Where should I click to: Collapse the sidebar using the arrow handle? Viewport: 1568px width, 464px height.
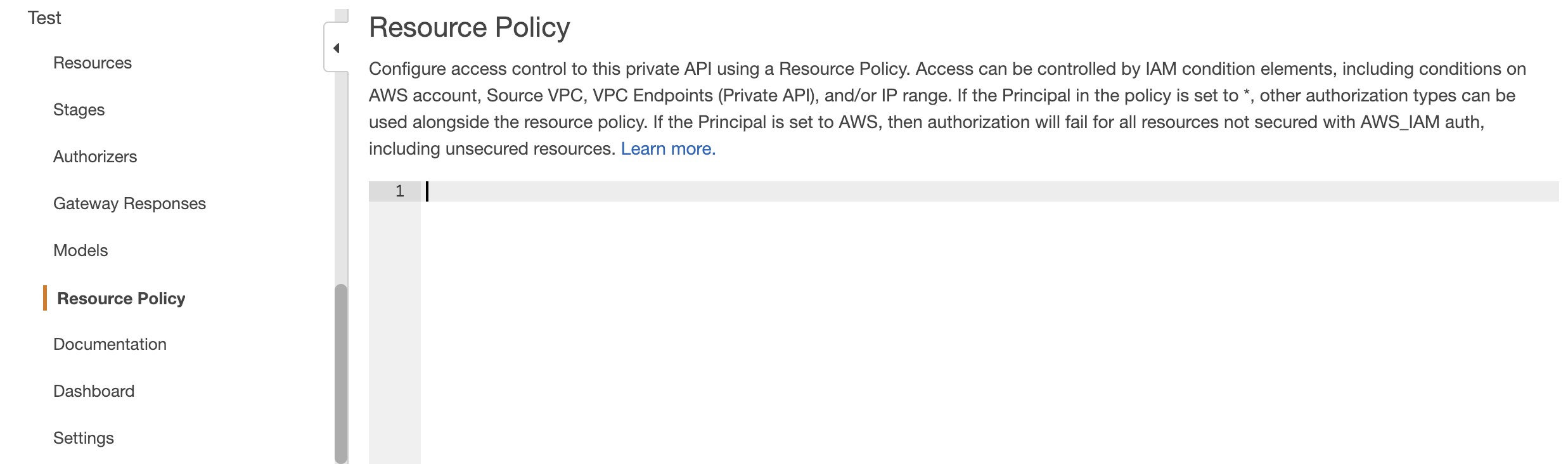click(x=337, y=48)
